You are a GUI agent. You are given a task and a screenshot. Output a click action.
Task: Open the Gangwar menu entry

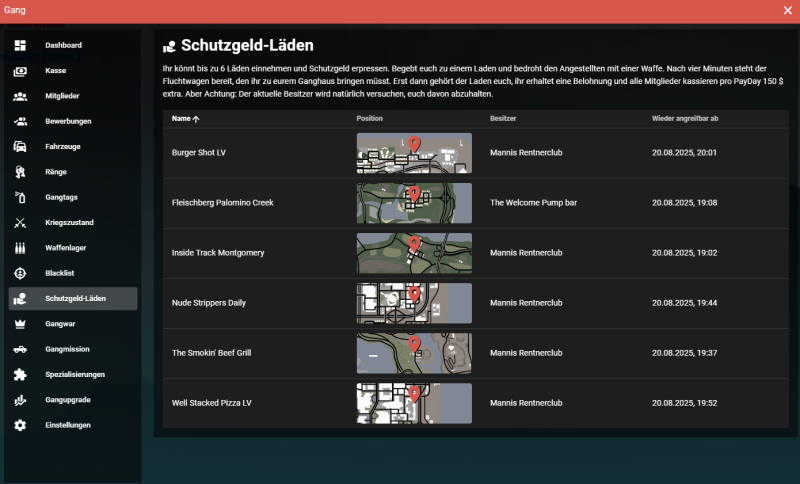[x=73, y=324]
